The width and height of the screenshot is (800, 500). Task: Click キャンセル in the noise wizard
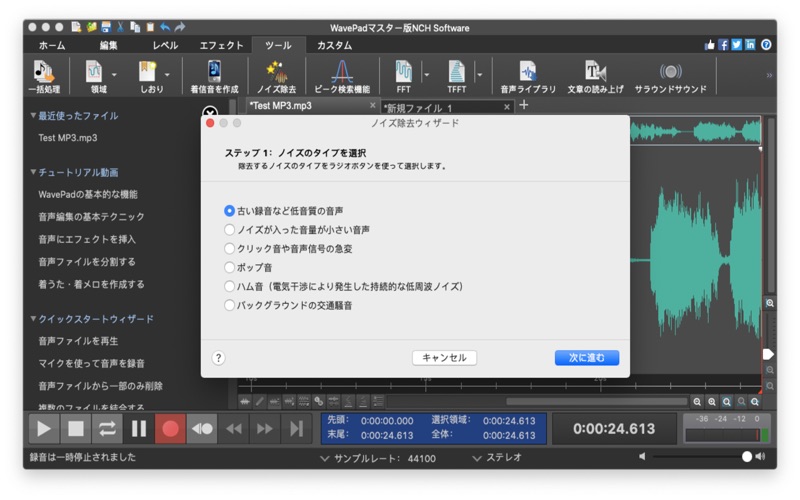pos(444,358)
